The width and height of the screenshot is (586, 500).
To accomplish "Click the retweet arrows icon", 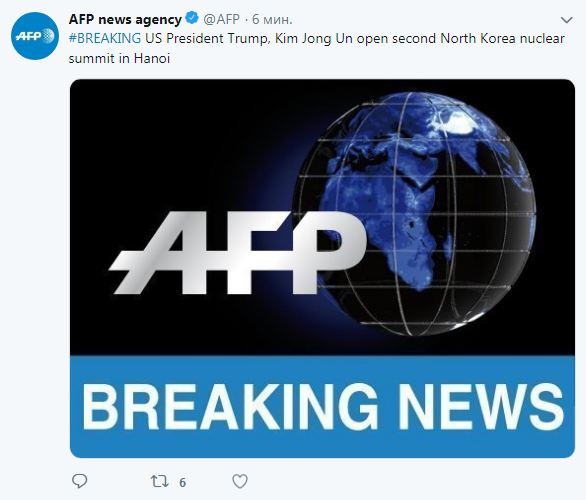I will click(x=160, y=481).
